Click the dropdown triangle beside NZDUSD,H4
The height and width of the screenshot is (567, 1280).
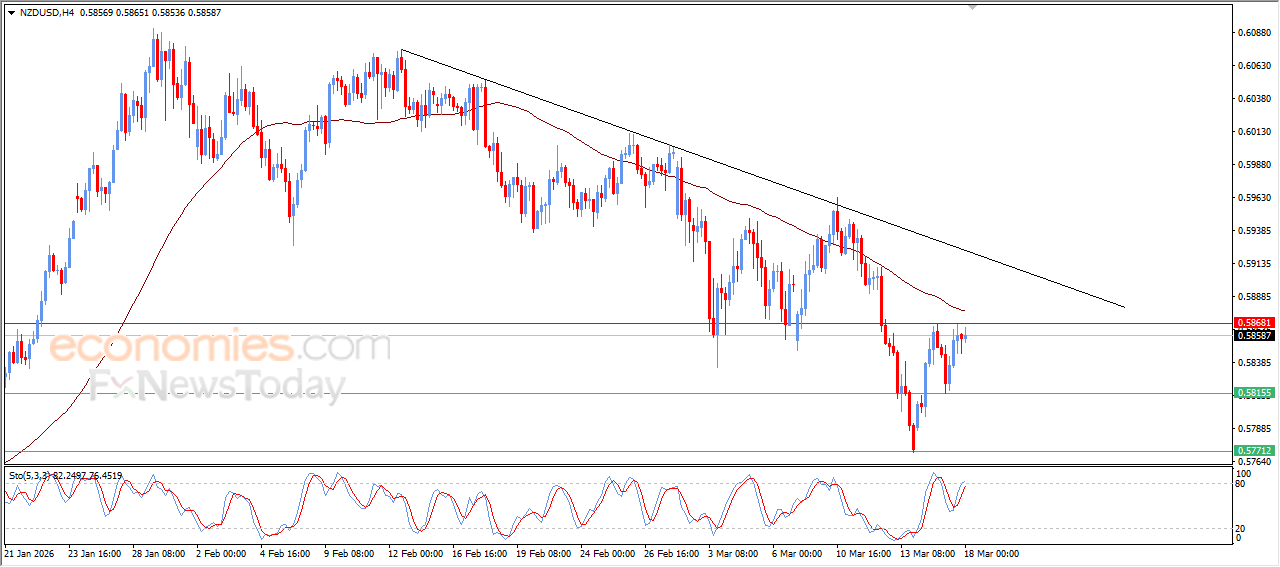[x=11, y=13]
